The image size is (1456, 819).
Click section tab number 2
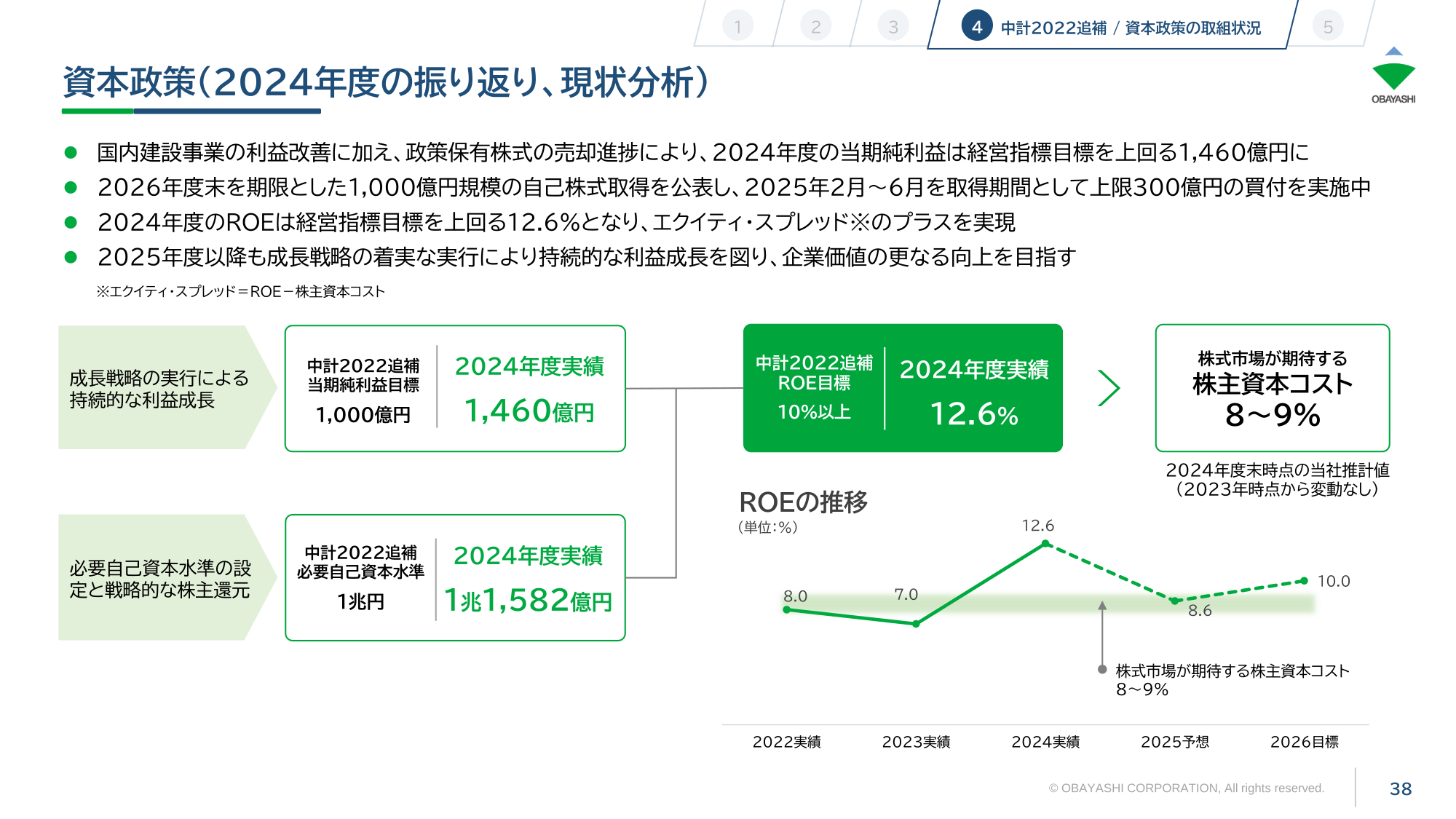point(815,27)
